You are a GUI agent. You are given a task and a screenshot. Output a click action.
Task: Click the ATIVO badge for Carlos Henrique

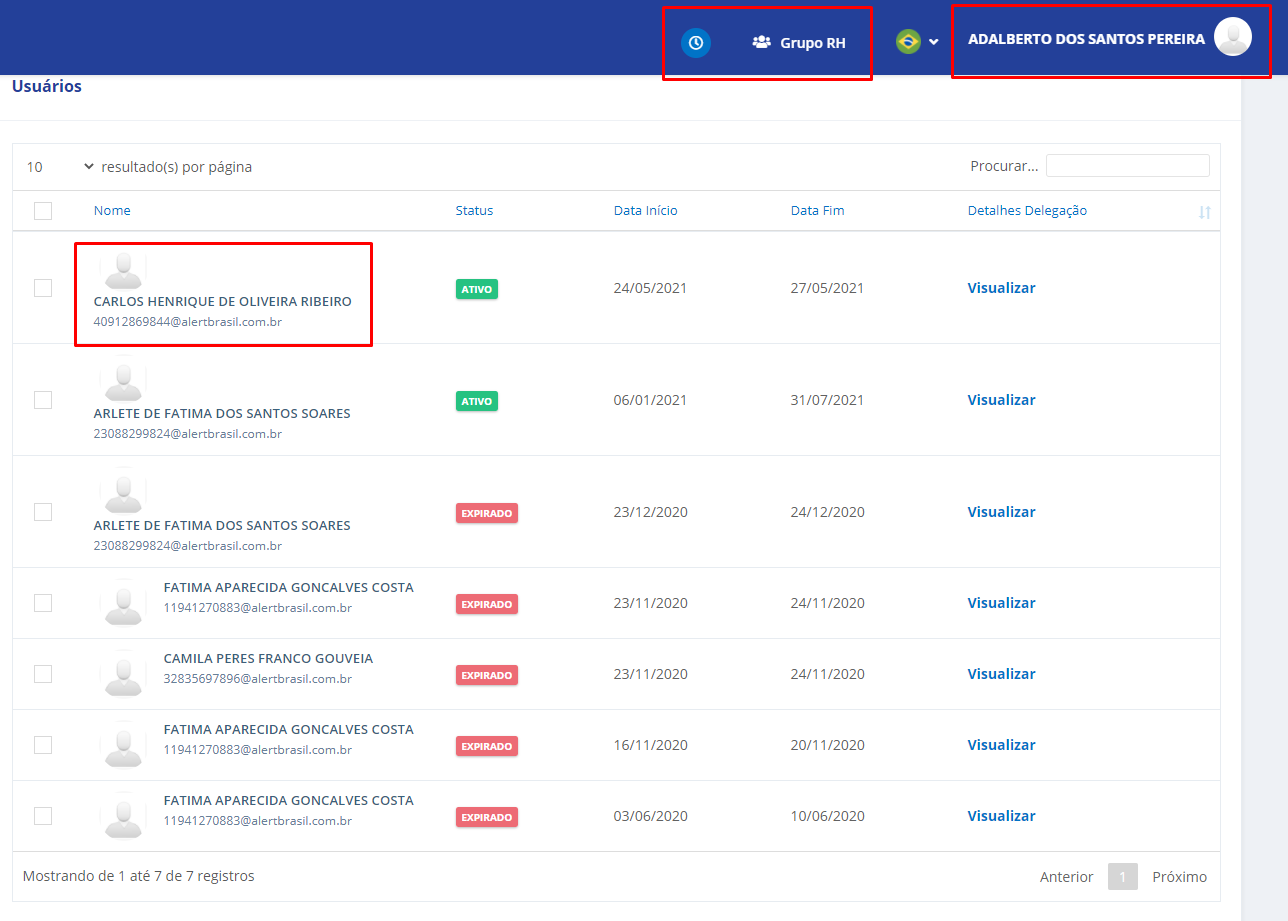click(476, 289)
